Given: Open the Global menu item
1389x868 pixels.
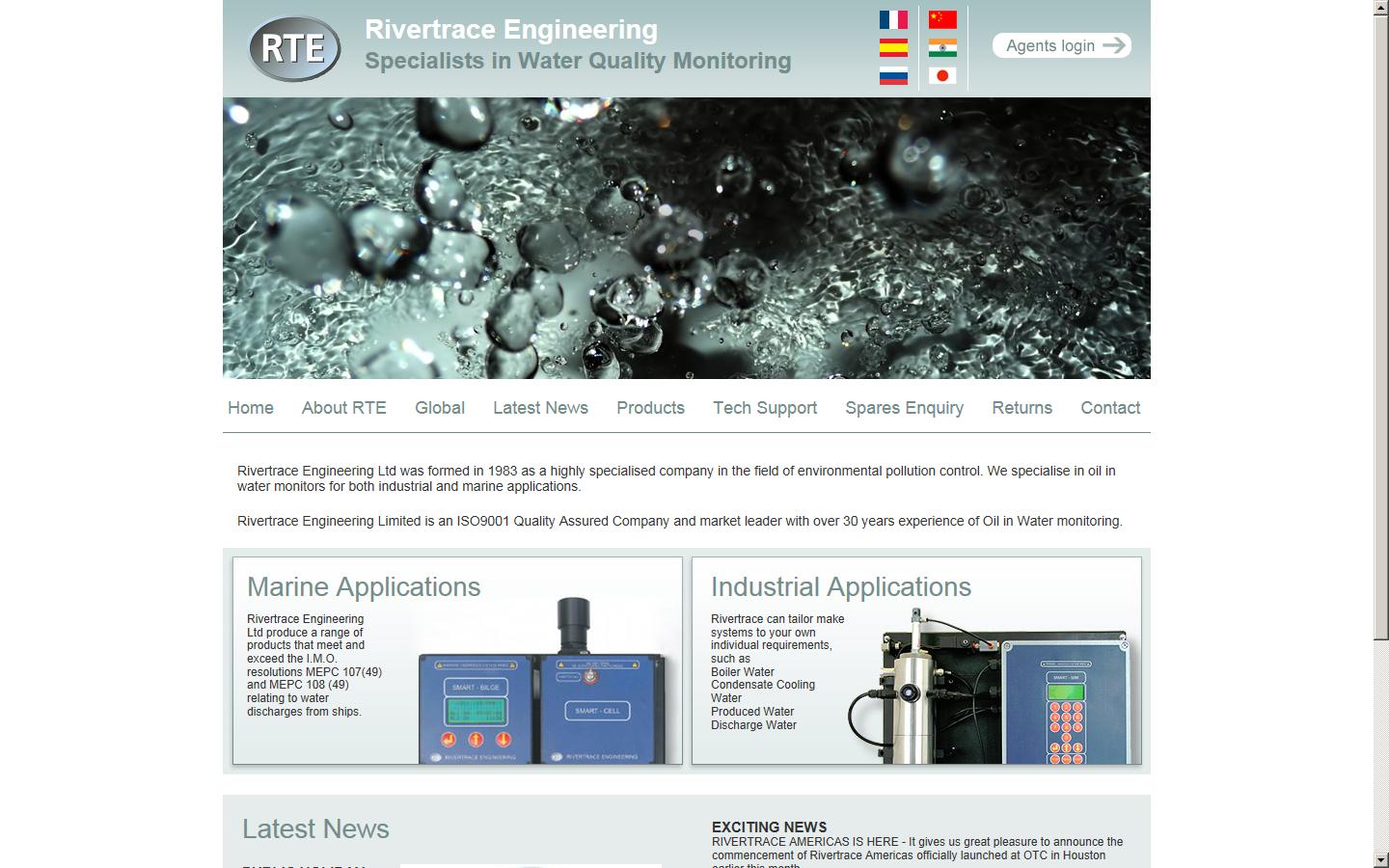Looking at the screenshot, I should point(440,408).
